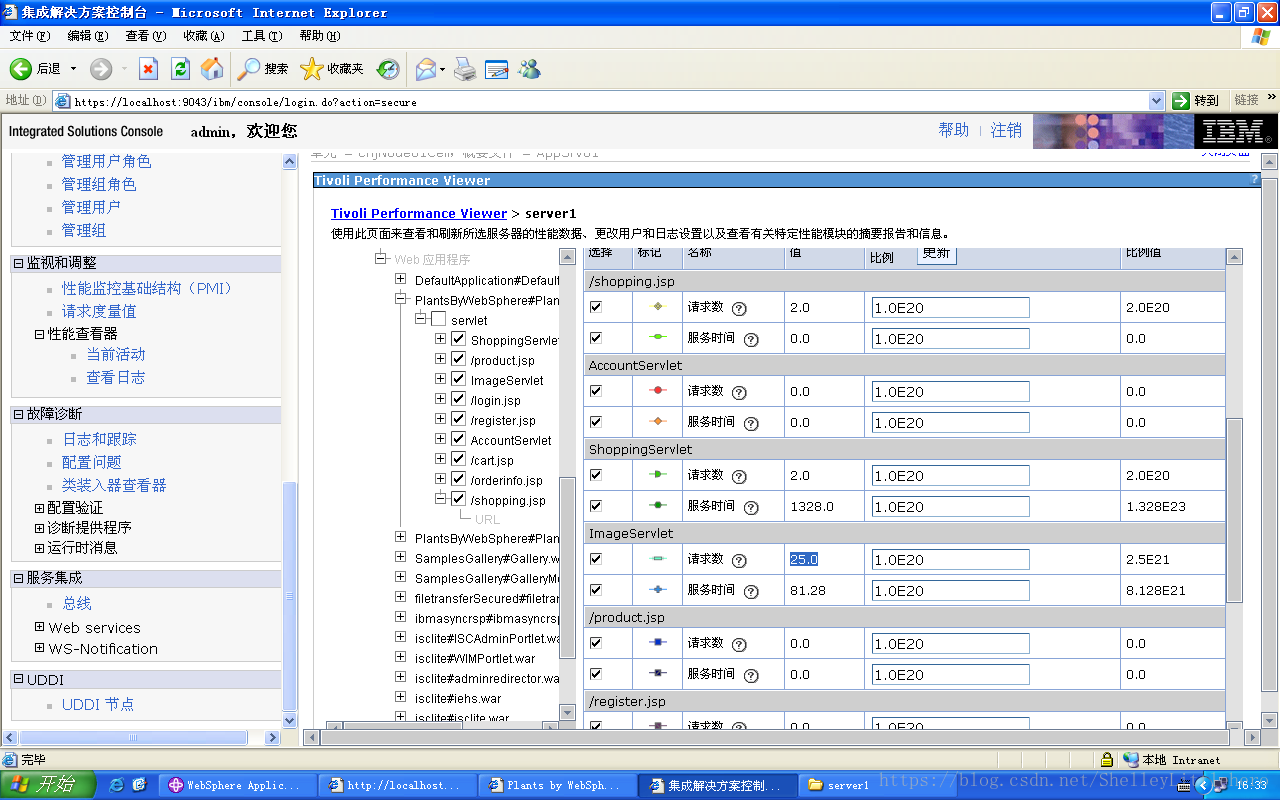Viewport: 1280px width, 800px height.
Task: Click the 注销 logout link
Action: (1006, 130)
